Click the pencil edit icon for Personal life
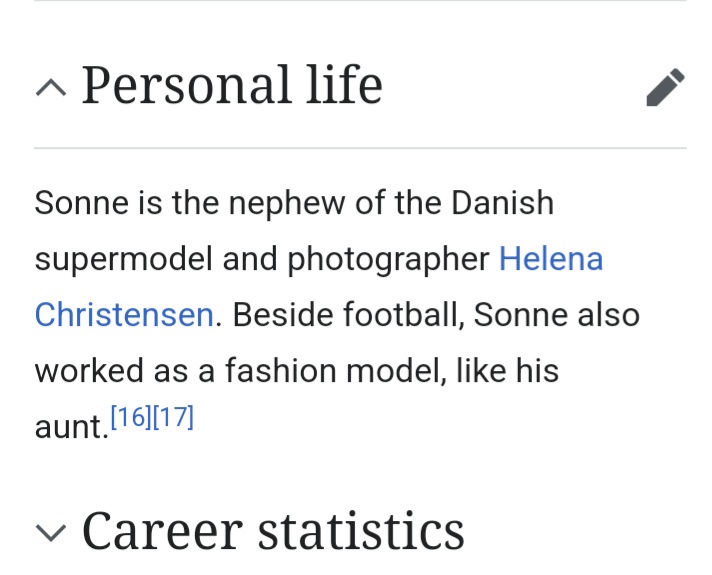 point(665,87)
